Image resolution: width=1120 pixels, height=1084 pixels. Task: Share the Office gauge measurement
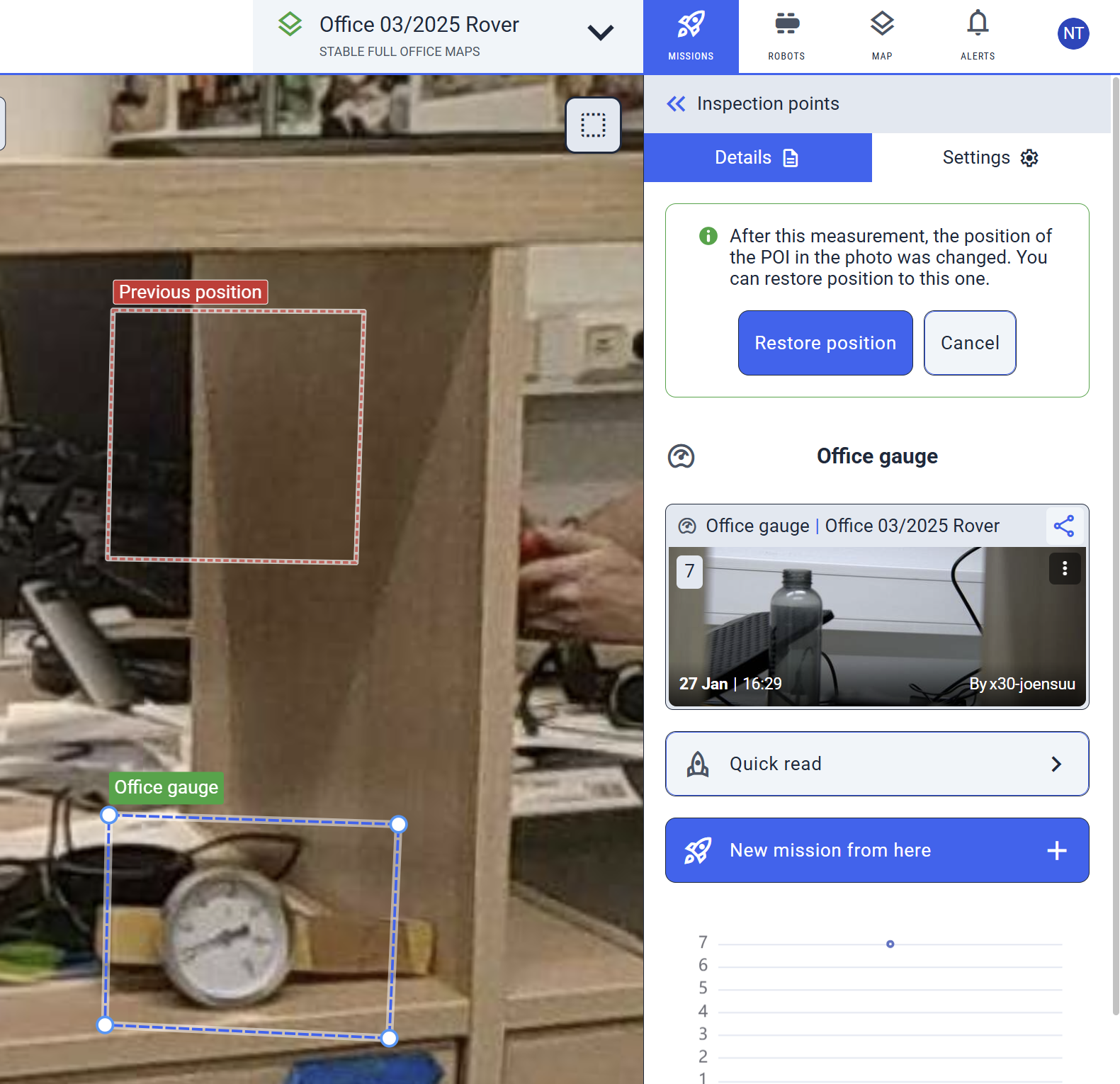(1063, 526)
